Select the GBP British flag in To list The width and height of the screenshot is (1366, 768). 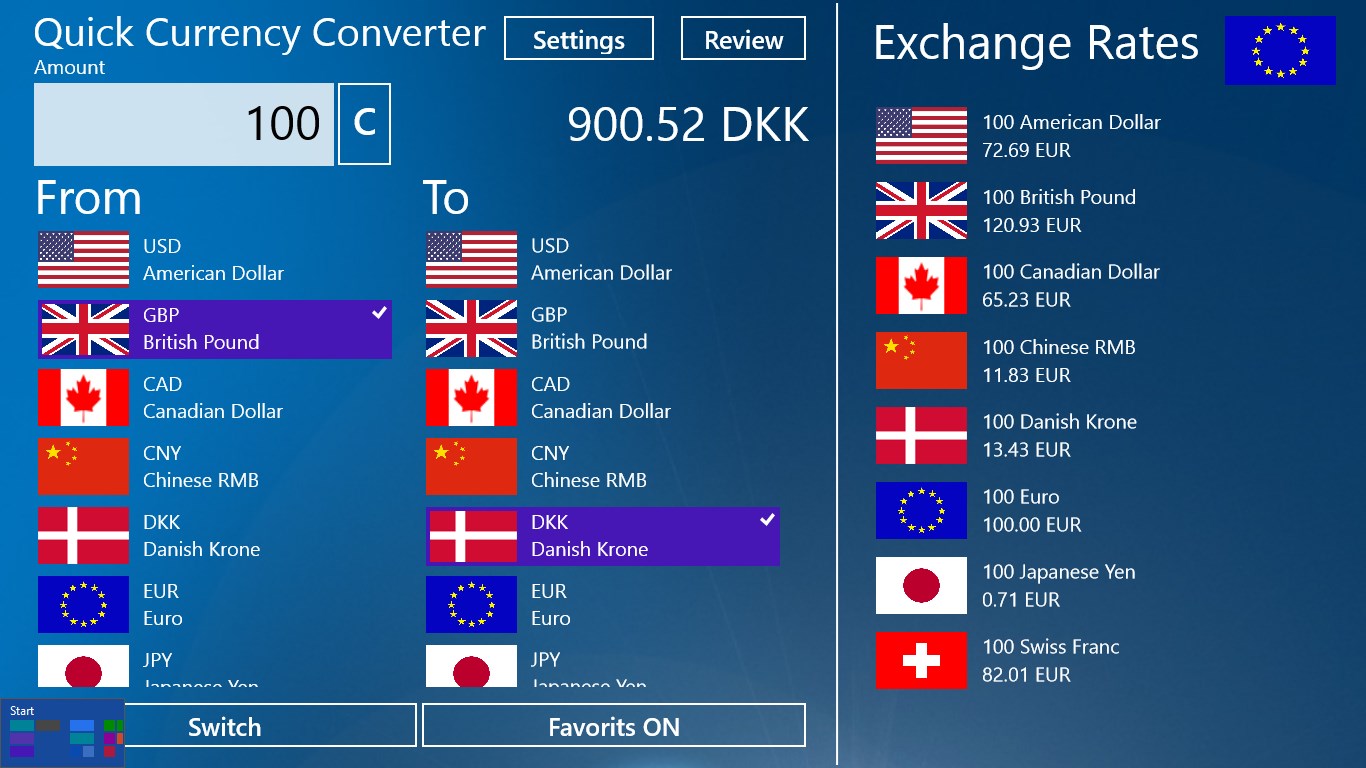pyautogui.click(x=471, y=328)
